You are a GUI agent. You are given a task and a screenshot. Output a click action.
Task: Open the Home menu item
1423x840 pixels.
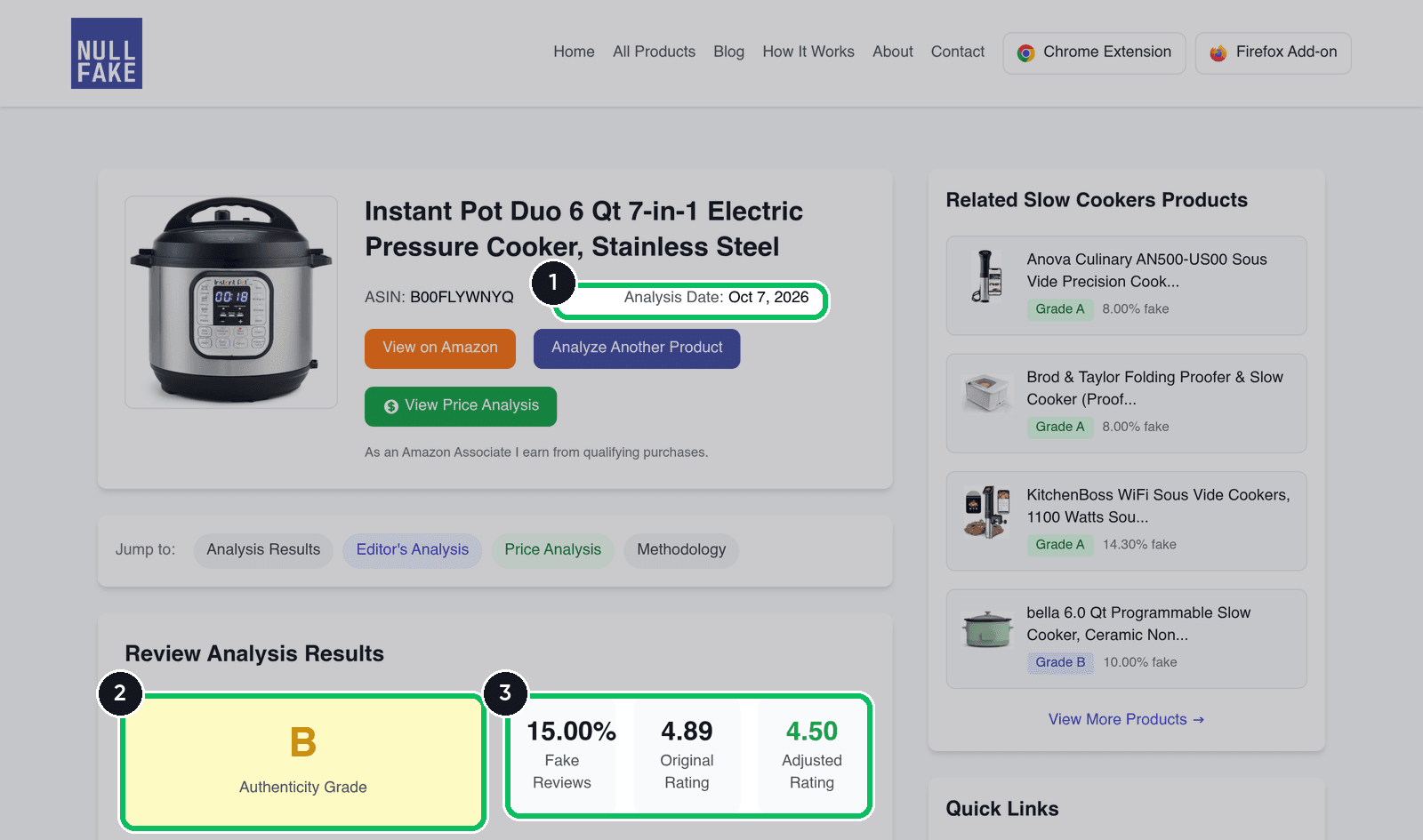pos(574,52)
